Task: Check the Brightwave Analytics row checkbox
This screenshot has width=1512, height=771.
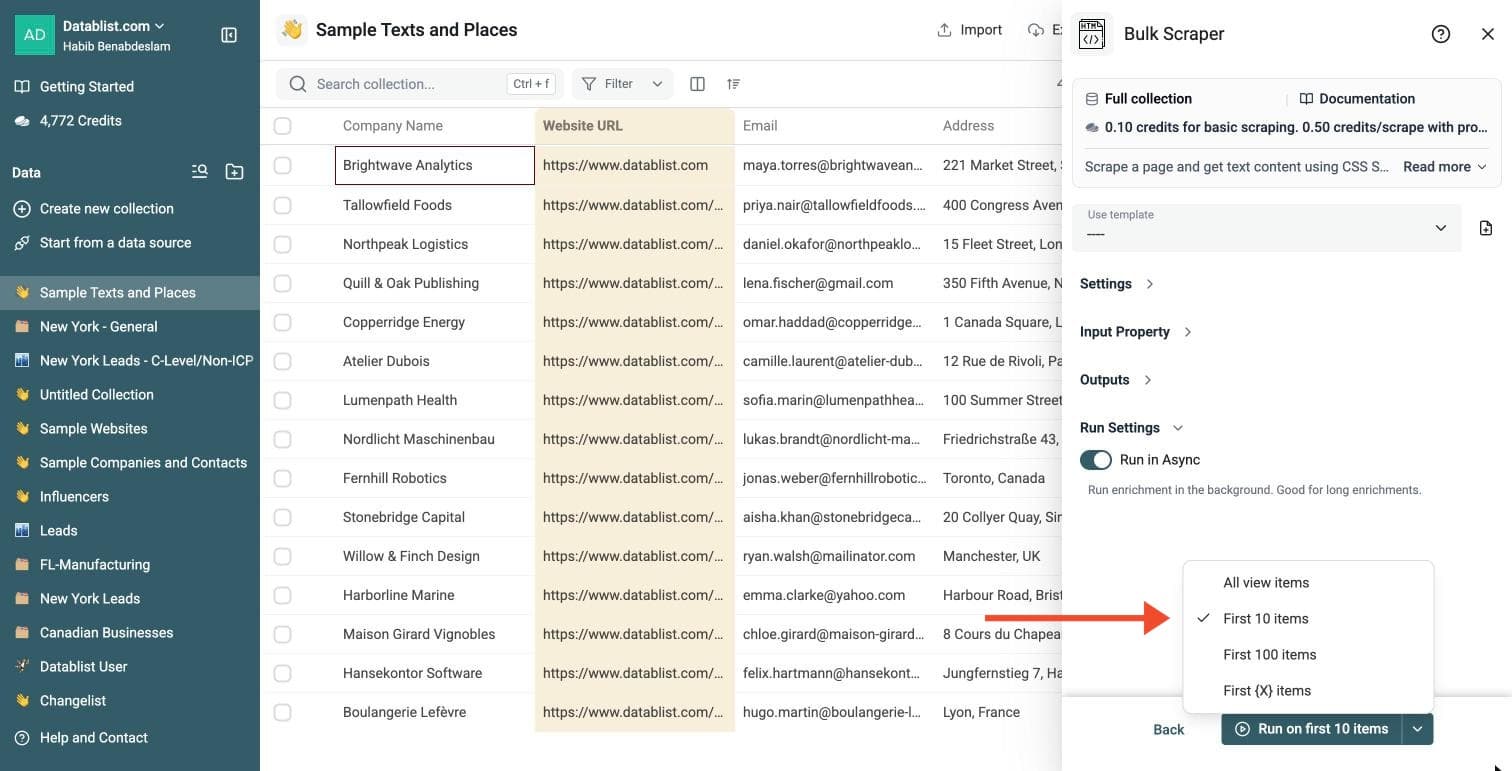Action: pos(283,165)
